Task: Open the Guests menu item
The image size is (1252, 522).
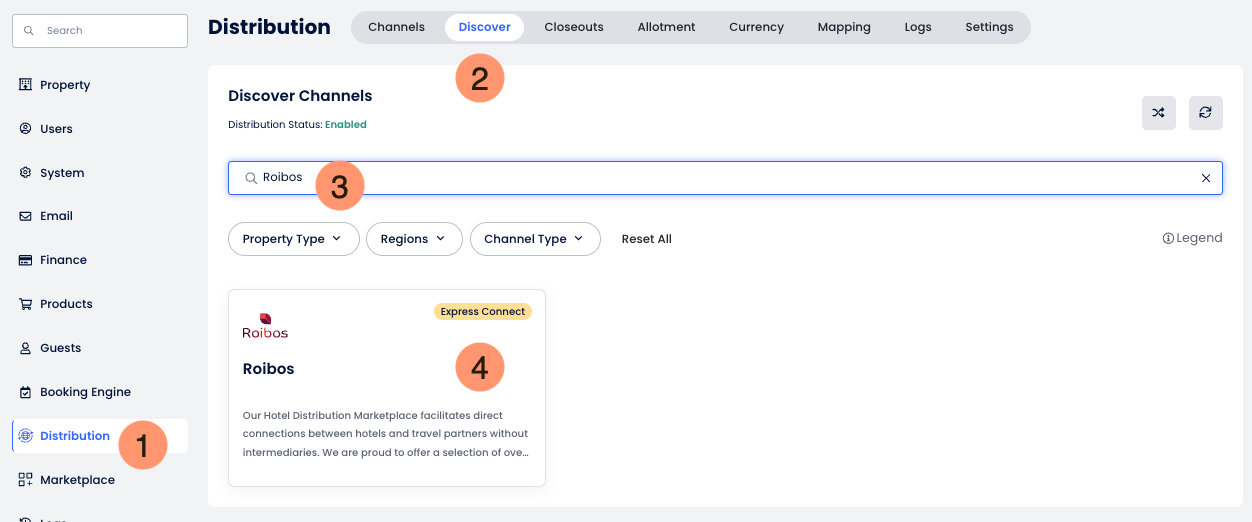Action: click(100, 348)
